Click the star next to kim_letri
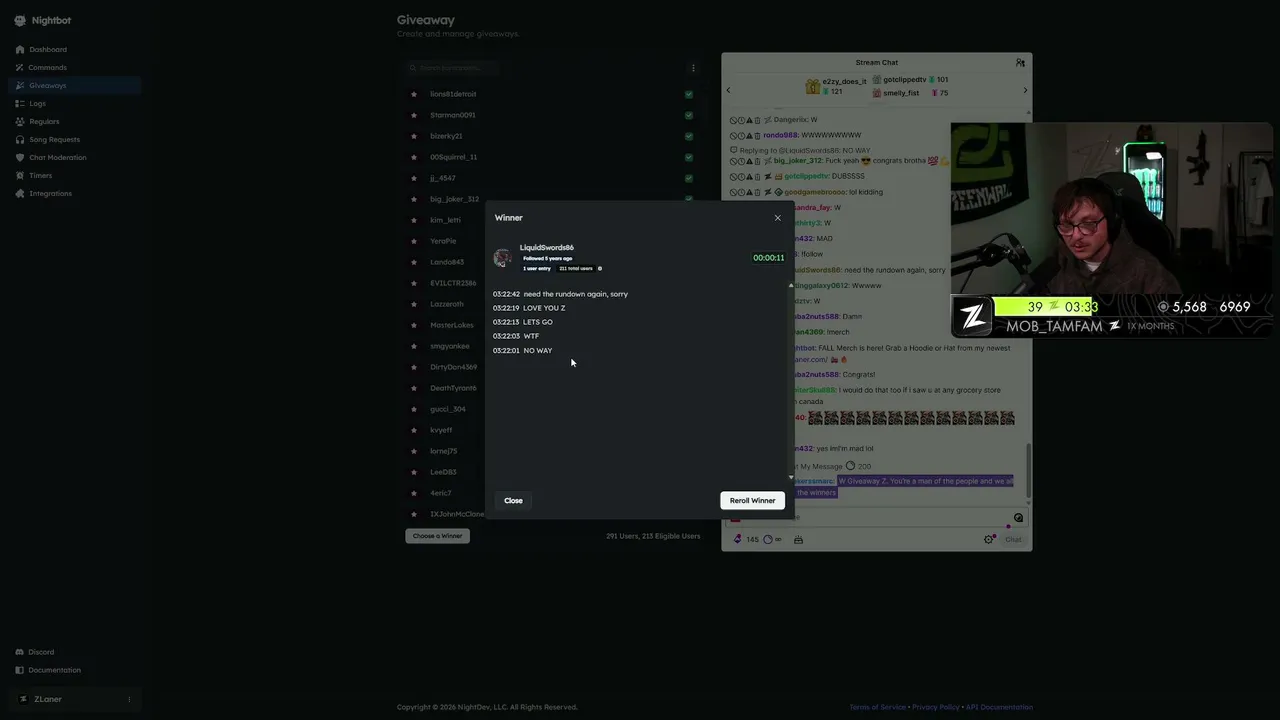Screen dimensions: 1280x720 tap(414, 220)
